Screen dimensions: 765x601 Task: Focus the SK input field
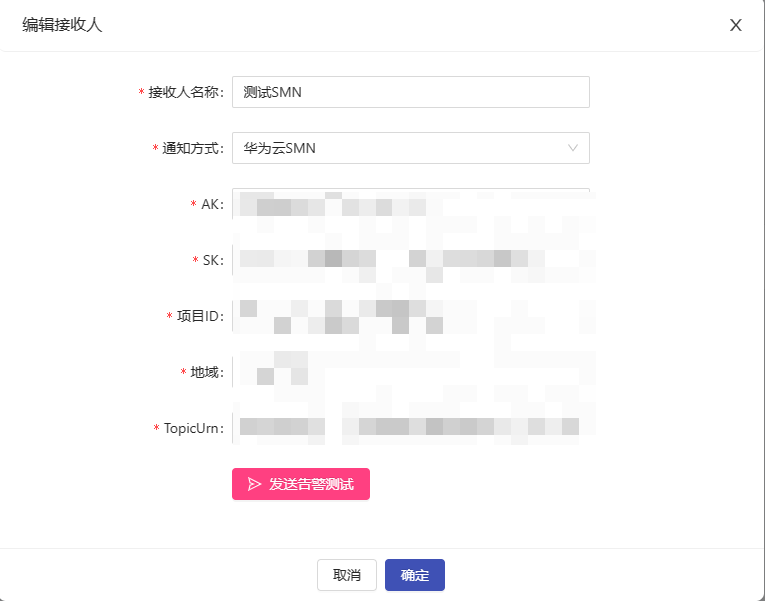[410, 260]
